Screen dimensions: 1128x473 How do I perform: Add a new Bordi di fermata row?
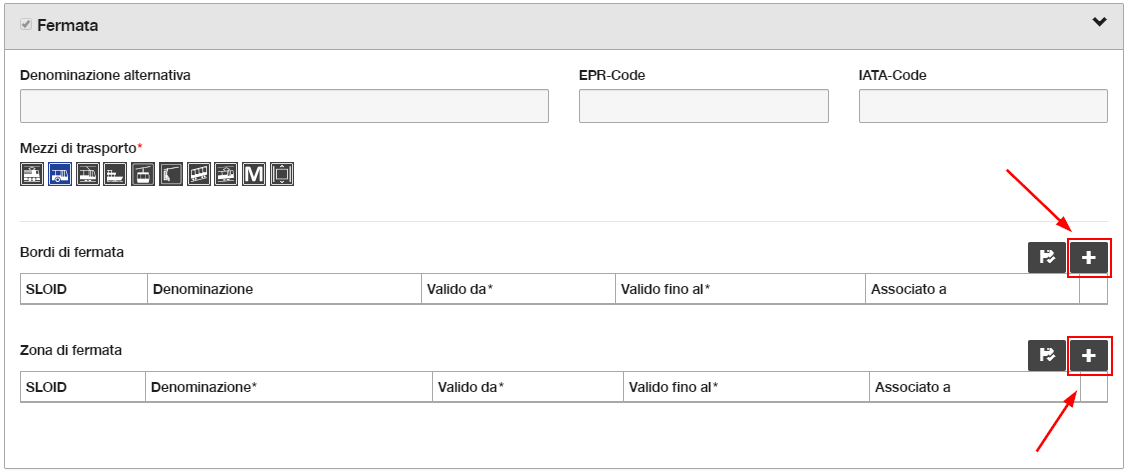click(x=1088, y=258)
